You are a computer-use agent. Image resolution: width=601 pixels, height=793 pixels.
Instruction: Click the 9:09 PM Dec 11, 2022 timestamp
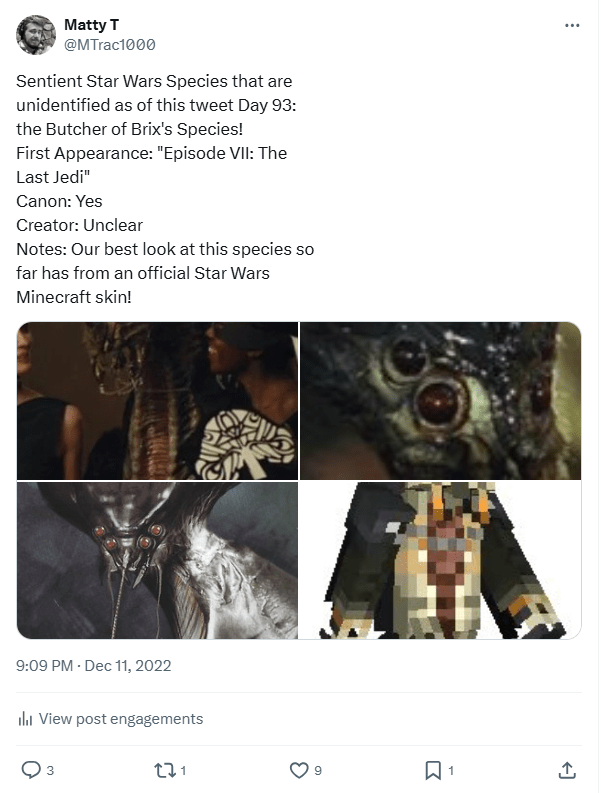click(x=94, y=665)
